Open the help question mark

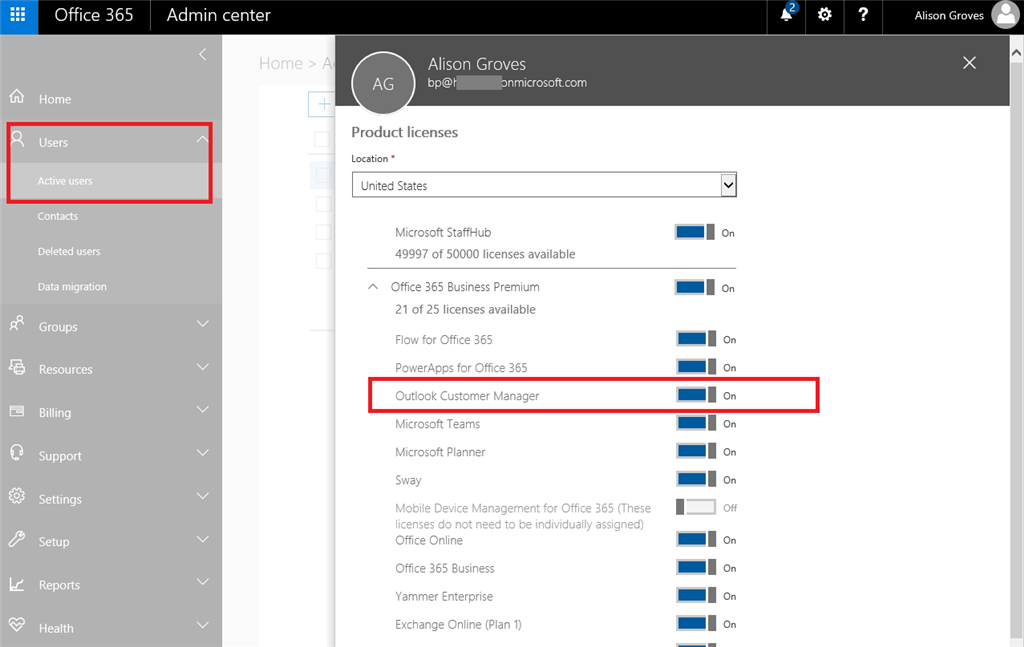(x=863, y=14)
